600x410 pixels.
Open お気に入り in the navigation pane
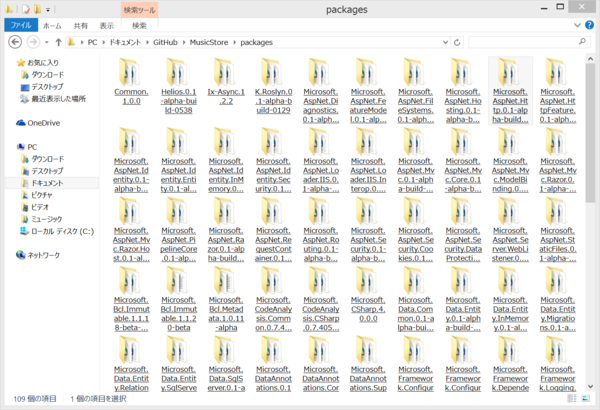point(38,62)
